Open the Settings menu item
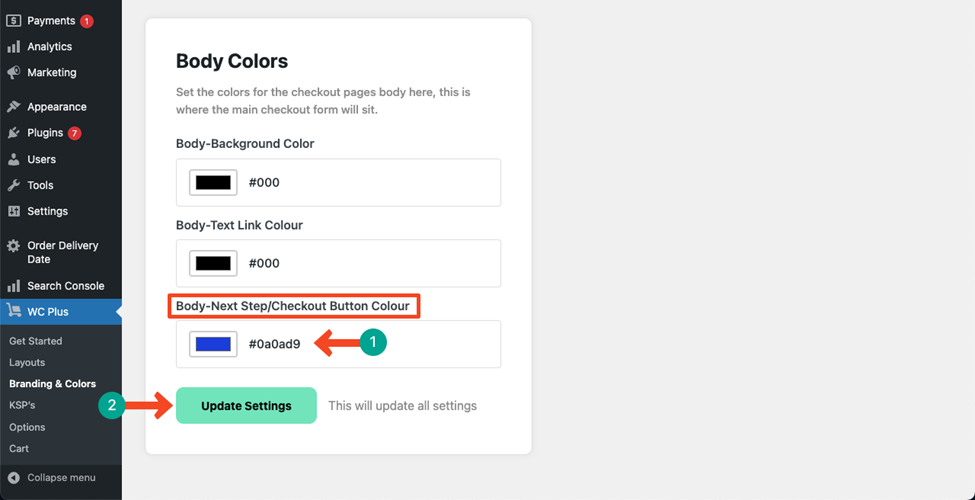The image size is (975, 500). point(47,211)
